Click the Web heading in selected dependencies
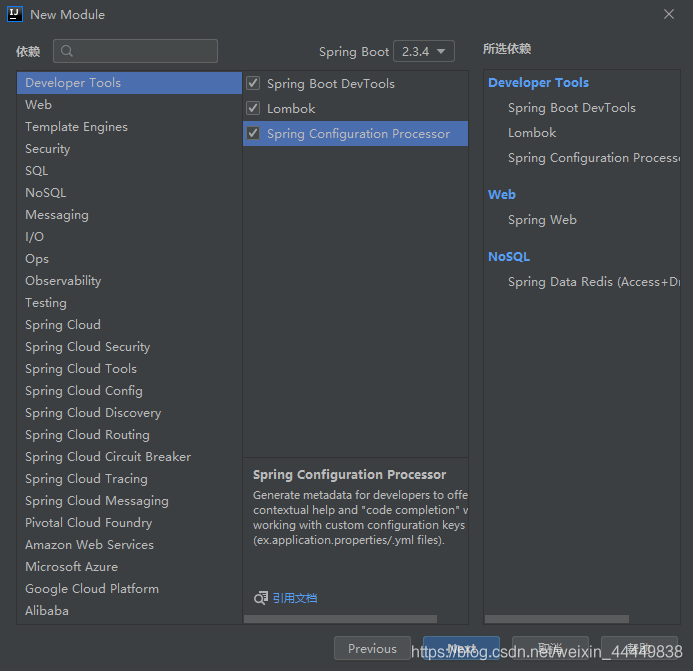Image resolution: width=693 pixels, height=671 pixels. click(x=502, y=194)
